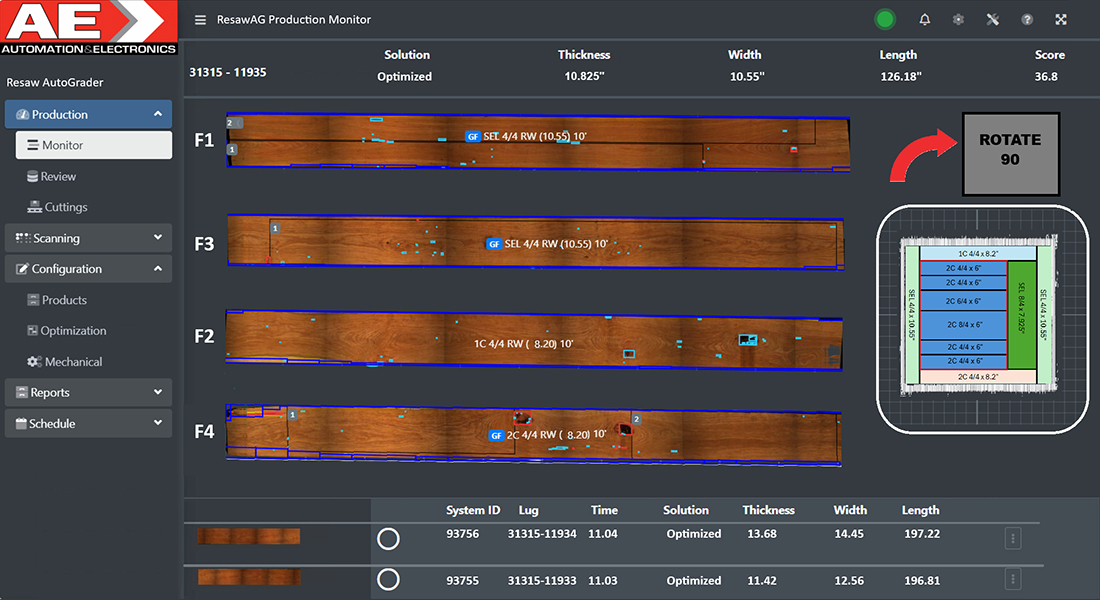Open the wrench and screwdriver tools icon
The width and height of the screenshot is (1100, 600).
(992, 20)
